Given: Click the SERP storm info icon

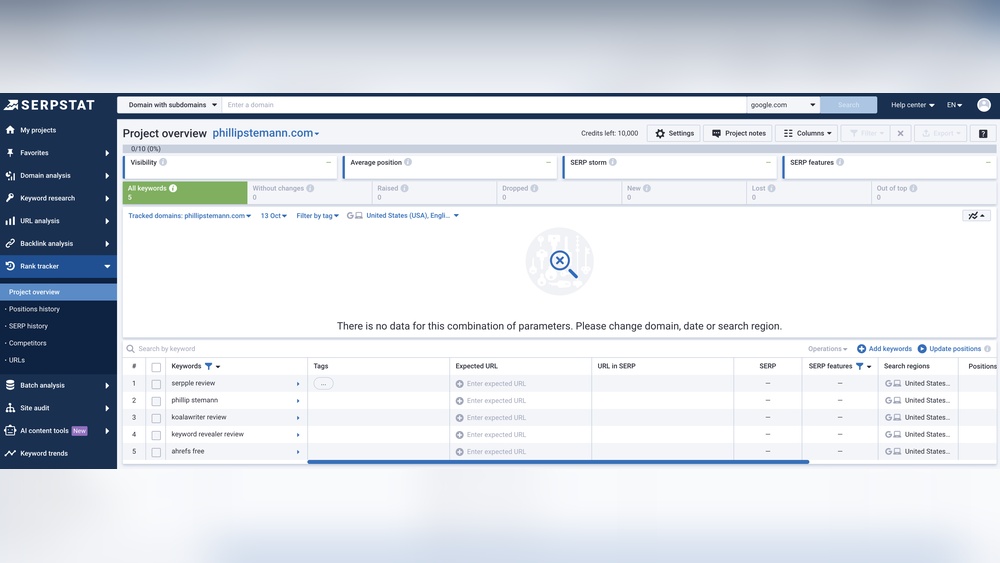Looking at the screenshot, I should pos(613,162).
